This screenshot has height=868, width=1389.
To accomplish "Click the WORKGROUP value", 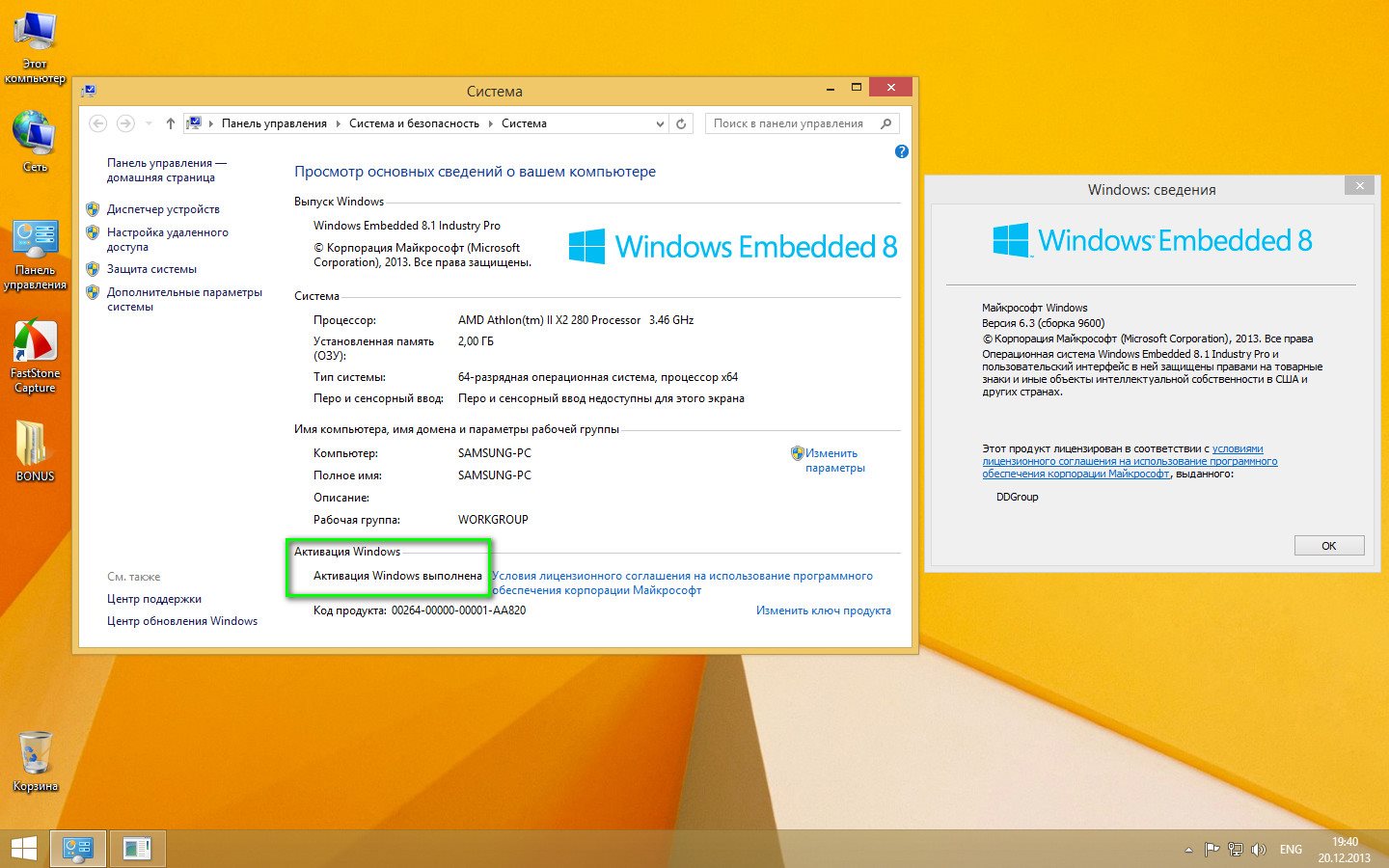I will click(493, 520).
